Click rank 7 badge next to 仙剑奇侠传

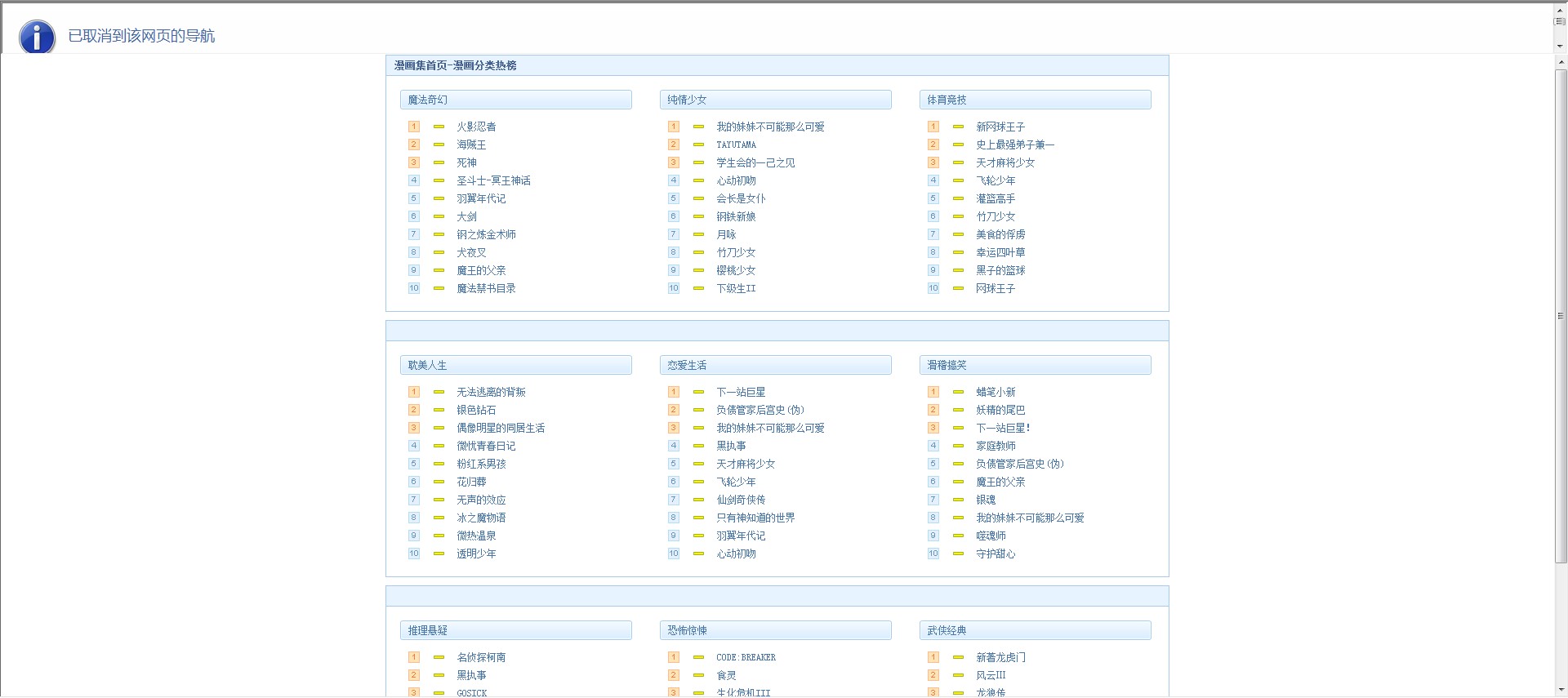pyautogui.click(x=674, y=500)
